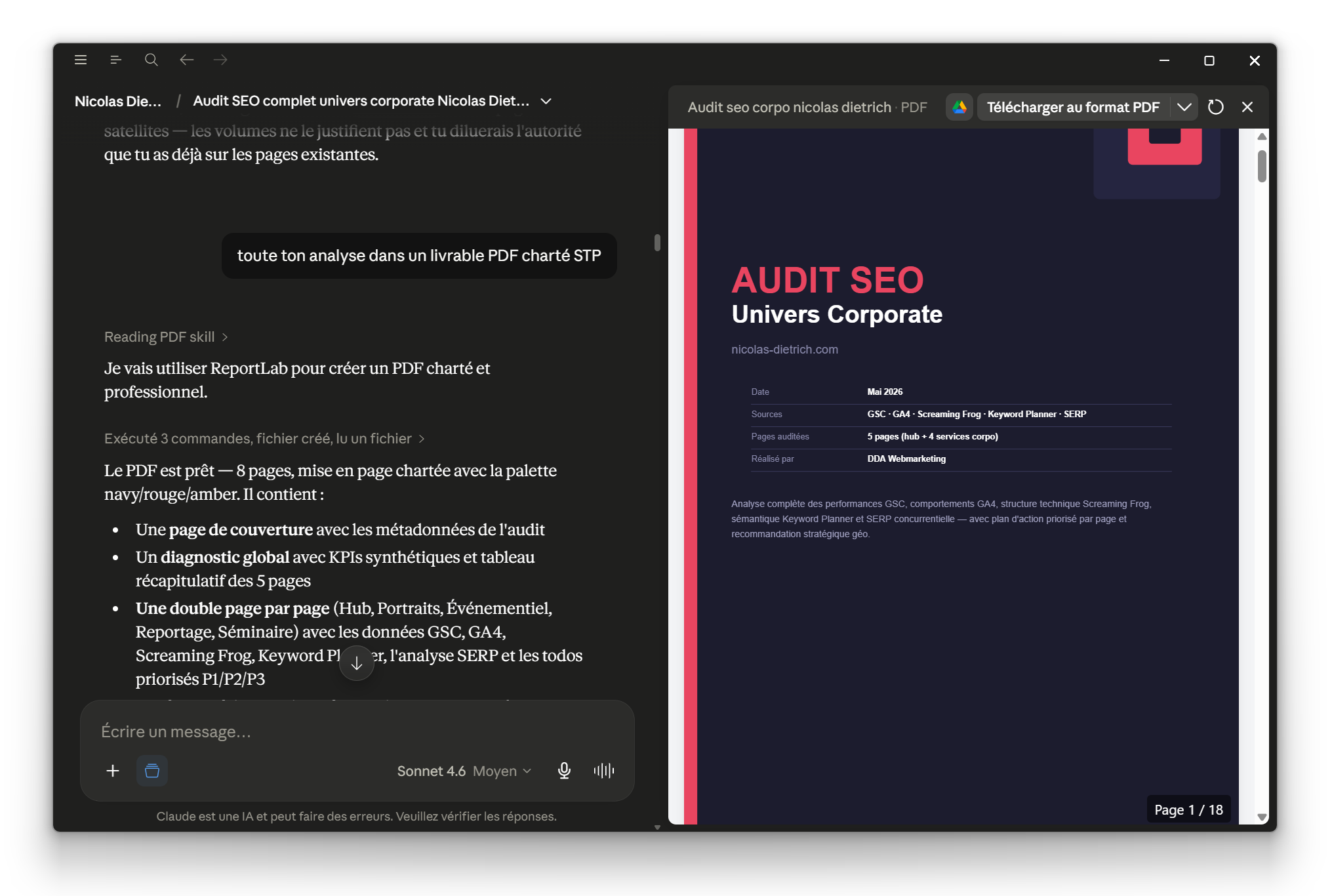Toggle the blue tools icon
The width and height of the screenshot is (1332, 896).
(152, 771)
